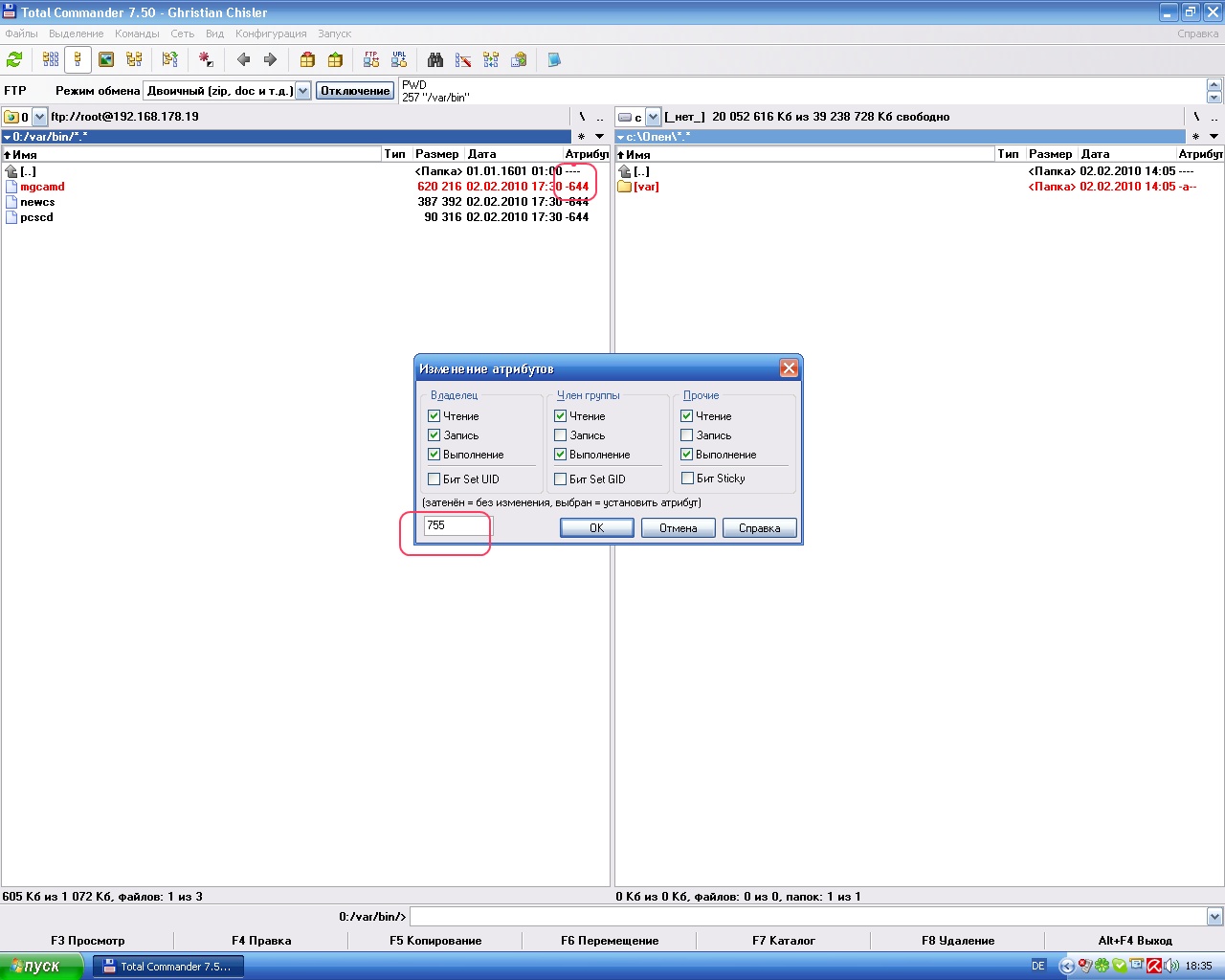Click the mgcamd file icon

click(11, 187)
